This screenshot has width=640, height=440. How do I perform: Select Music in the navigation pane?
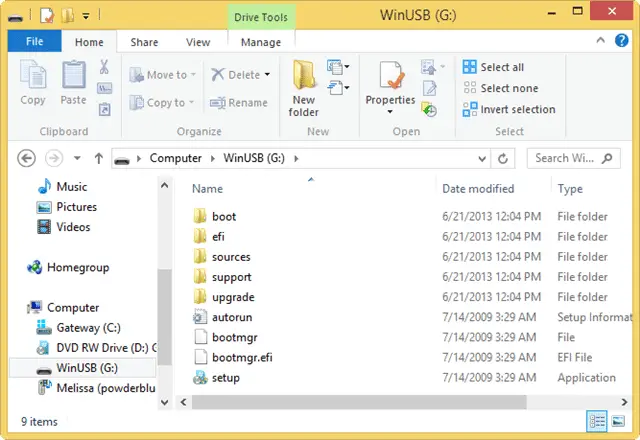(62, 187)
